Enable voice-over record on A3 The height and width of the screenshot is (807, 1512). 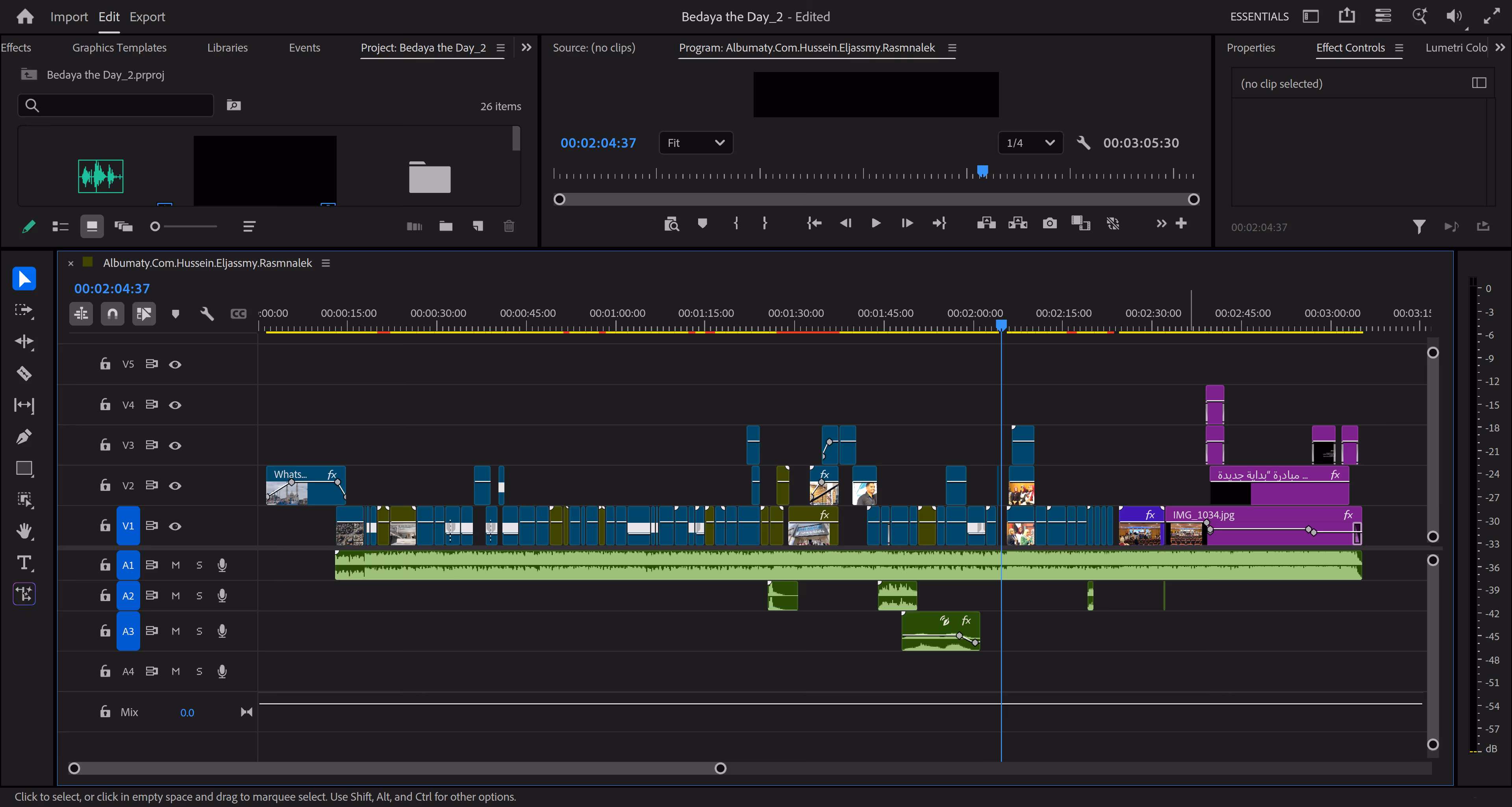point(222,631)
